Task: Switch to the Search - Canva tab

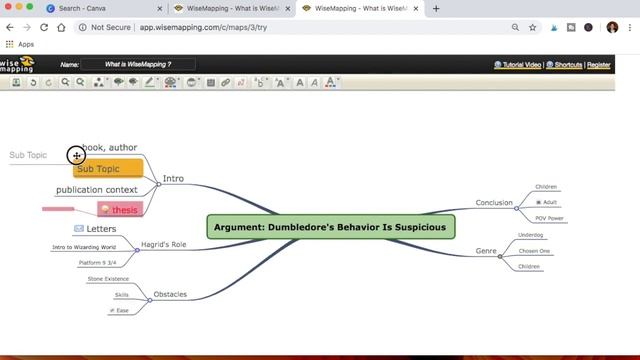Action: point(104,8)
